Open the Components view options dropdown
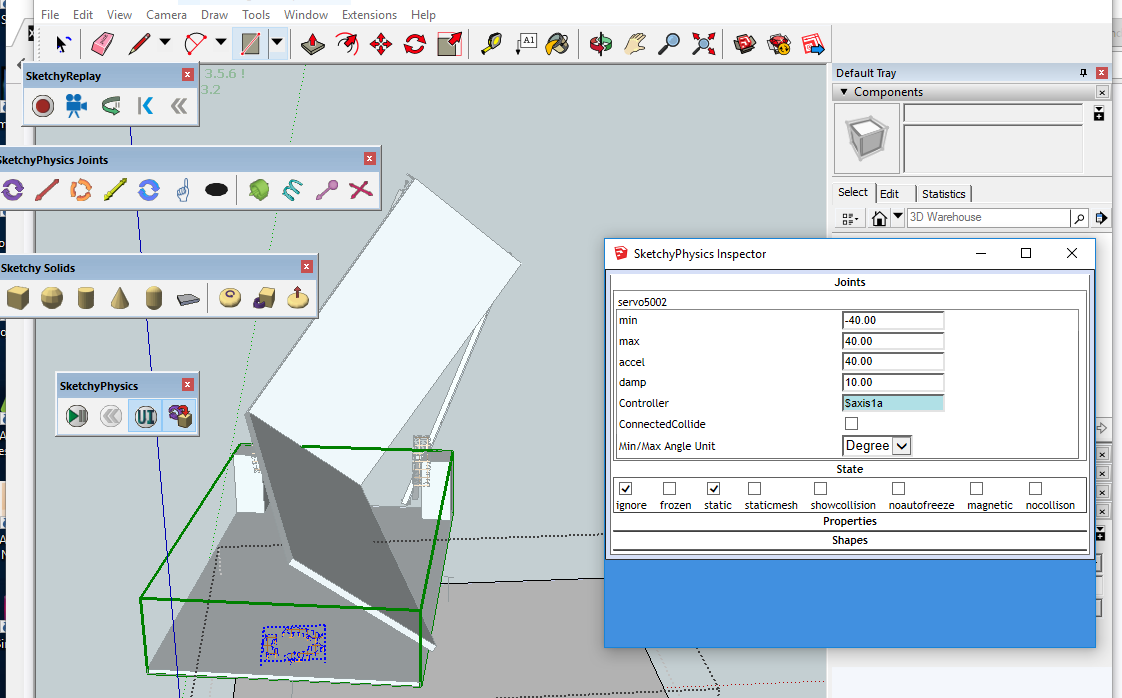The image size is (1122, 698). pyautogui.click(x=849, y=218)
